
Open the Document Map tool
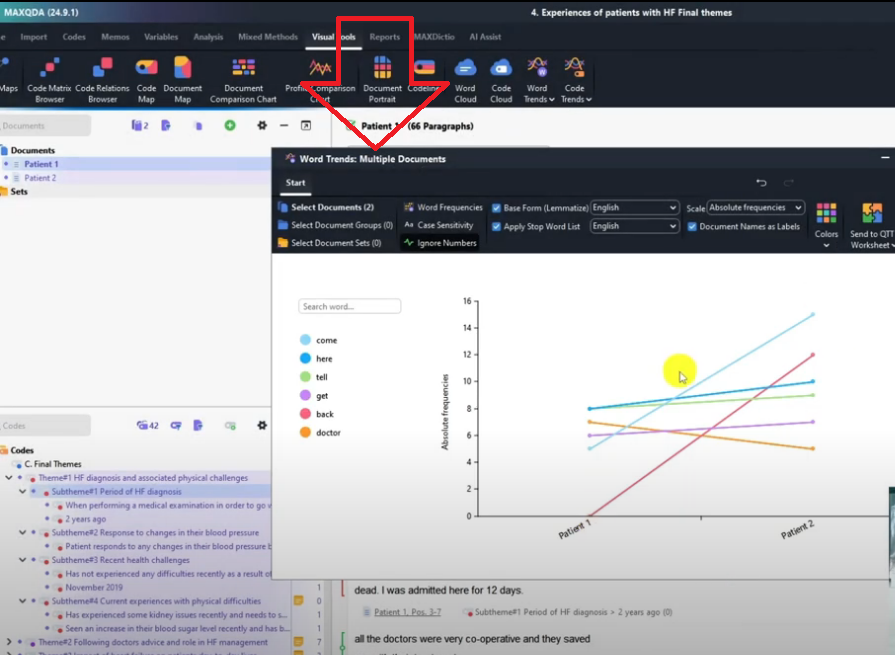point(183,80)
